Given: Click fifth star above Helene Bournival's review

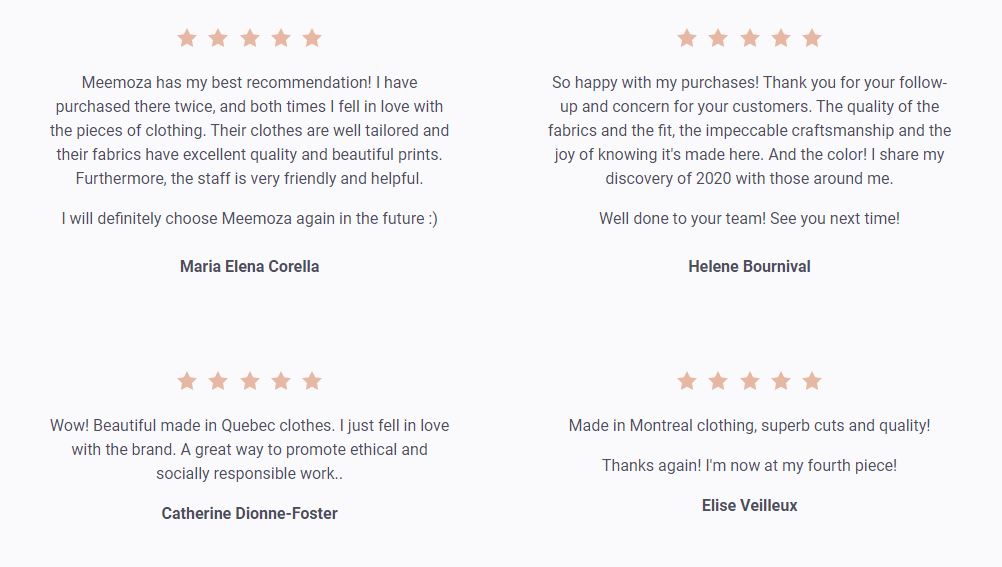Looking at the screenshot, I should (x=812, y=38).
